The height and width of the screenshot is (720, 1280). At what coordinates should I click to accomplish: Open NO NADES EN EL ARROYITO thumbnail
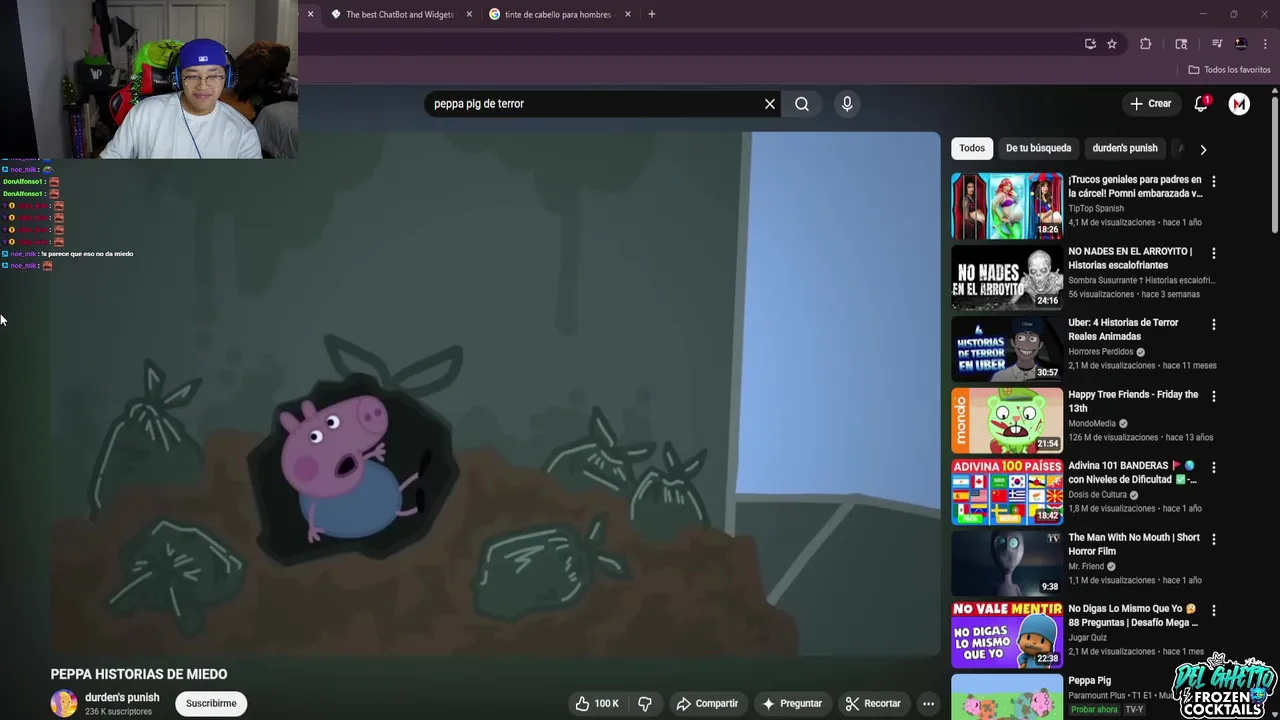[1007, 278]
